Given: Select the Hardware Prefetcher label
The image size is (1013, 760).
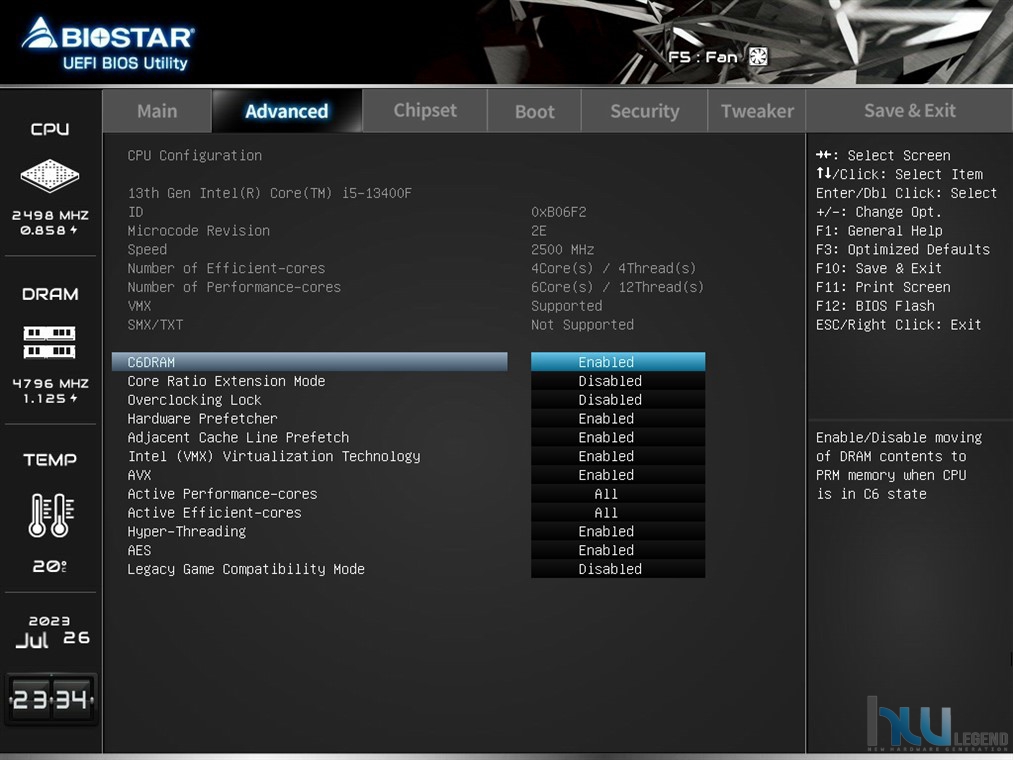Looking at the screenshot, I should pyautogui.click(x=202, y=418).
